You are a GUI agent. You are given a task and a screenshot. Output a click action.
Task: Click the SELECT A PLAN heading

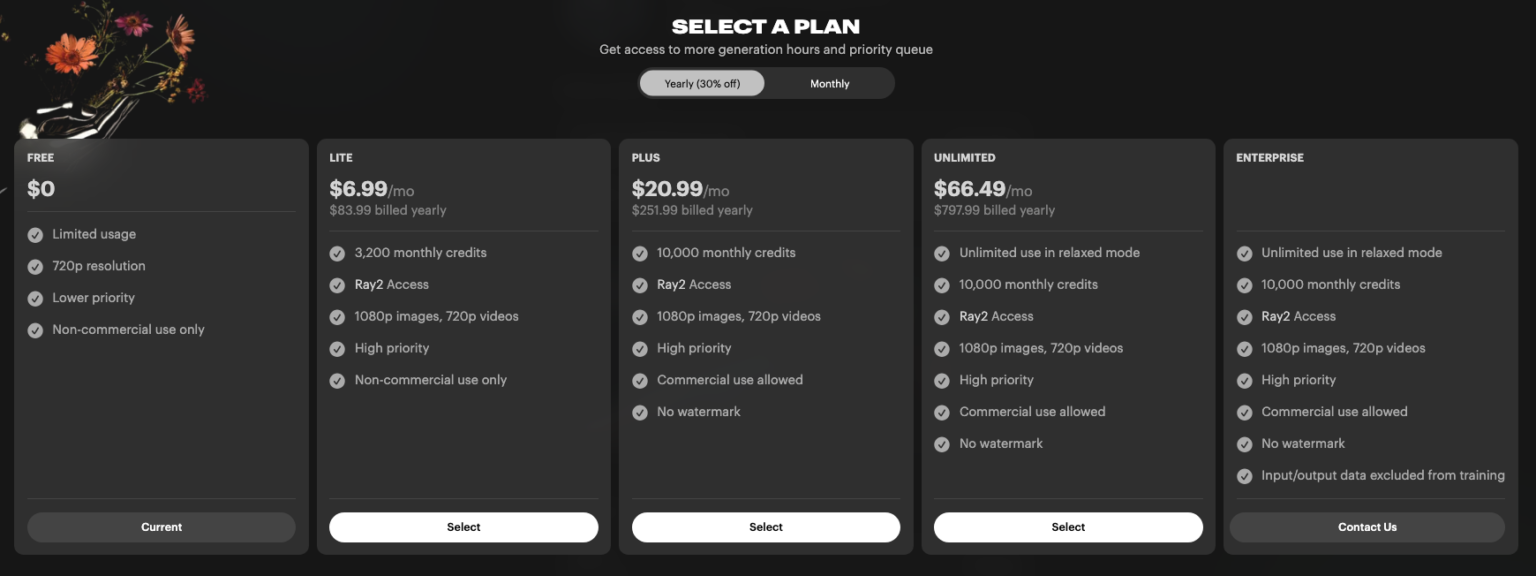click(766, 27)
